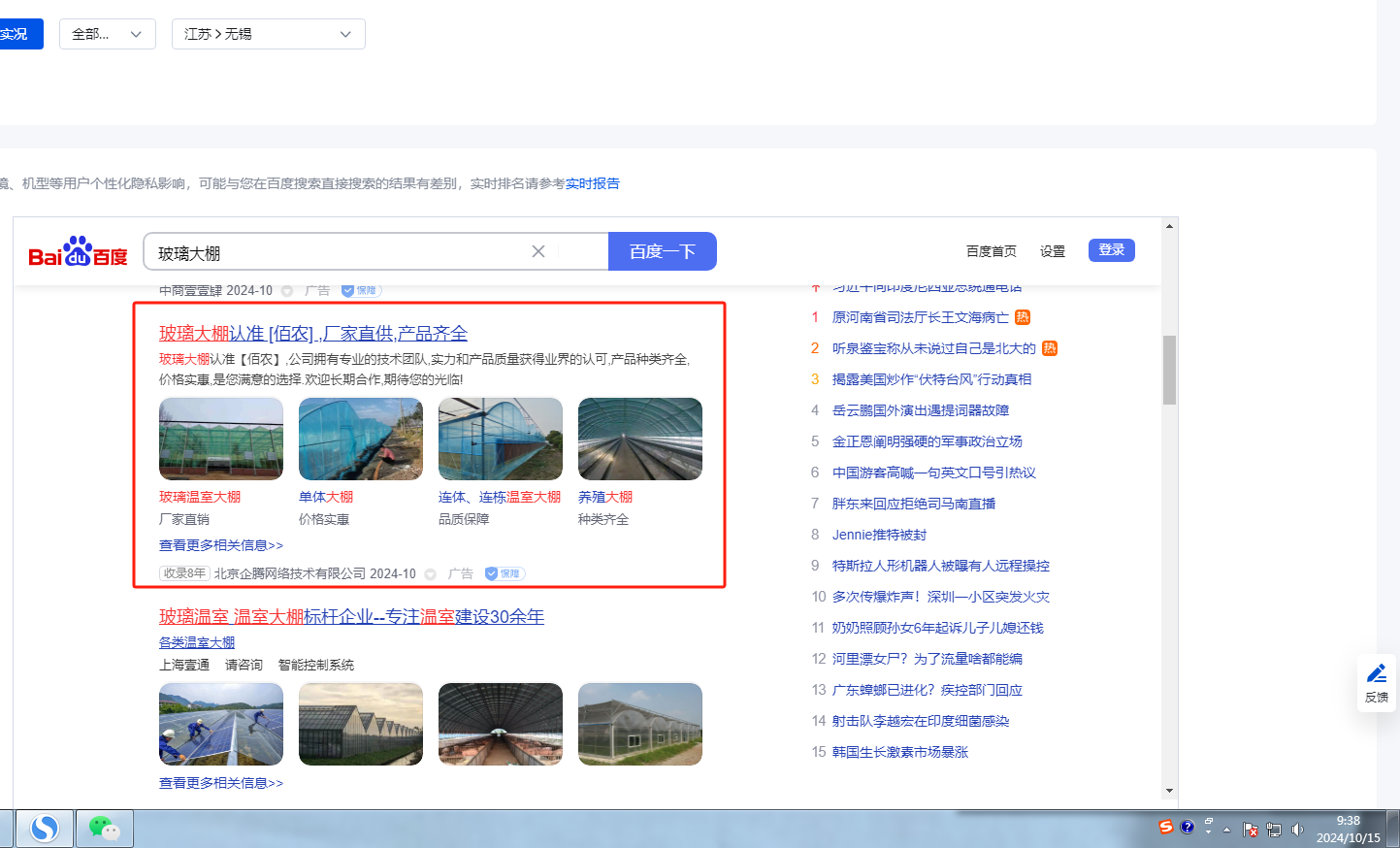This screenshot has height=848, width=1400.
Task: Open hot search 揭露美国炒作"伏特台风"行动真相
Action: point(932,379)
